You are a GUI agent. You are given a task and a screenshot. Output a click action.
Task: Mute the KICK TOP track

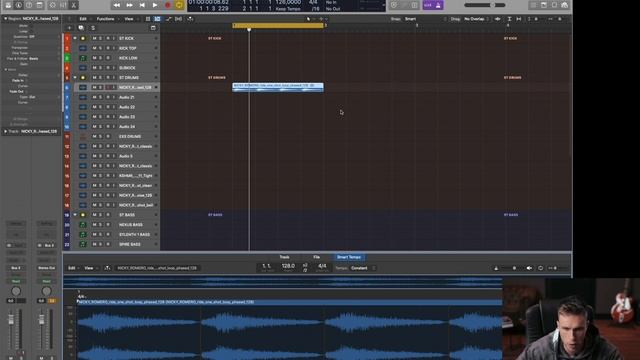(94, 48)
